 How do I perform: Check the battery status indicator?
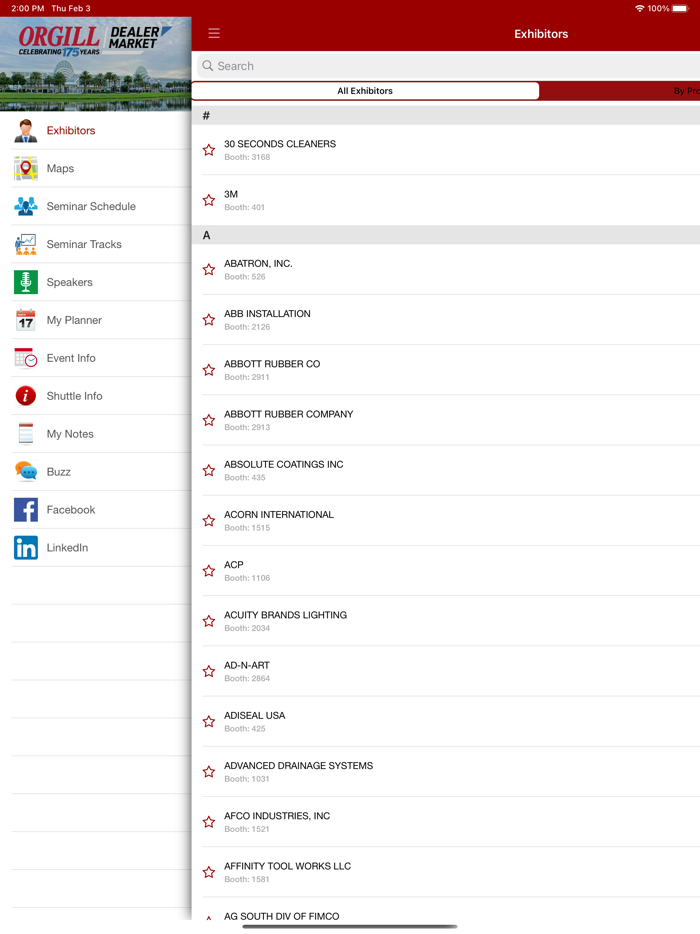click(680, 8)
